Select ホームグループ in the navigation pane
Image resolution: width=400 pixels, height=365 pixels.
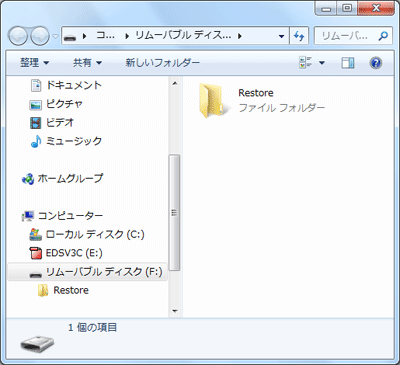coord(70,178)
